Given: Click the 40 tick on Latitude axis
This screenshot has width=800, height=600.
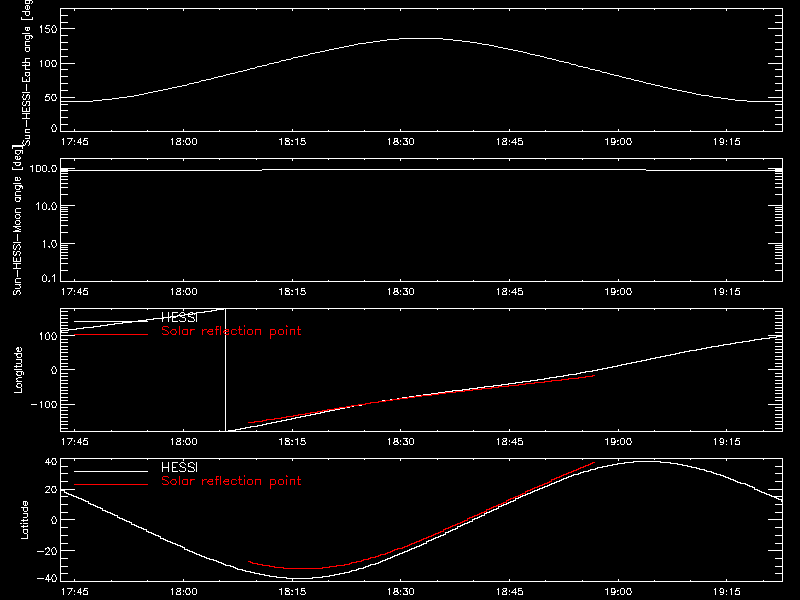Looking at the screenshot, I should coord(51,462).
